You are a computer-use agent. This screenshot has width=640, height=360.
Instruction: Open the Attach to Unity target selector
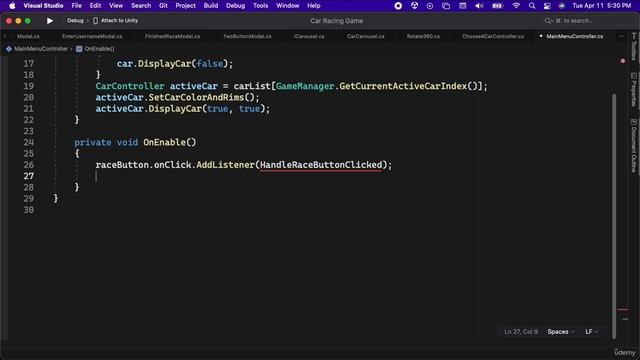click(x=116, y=20)
